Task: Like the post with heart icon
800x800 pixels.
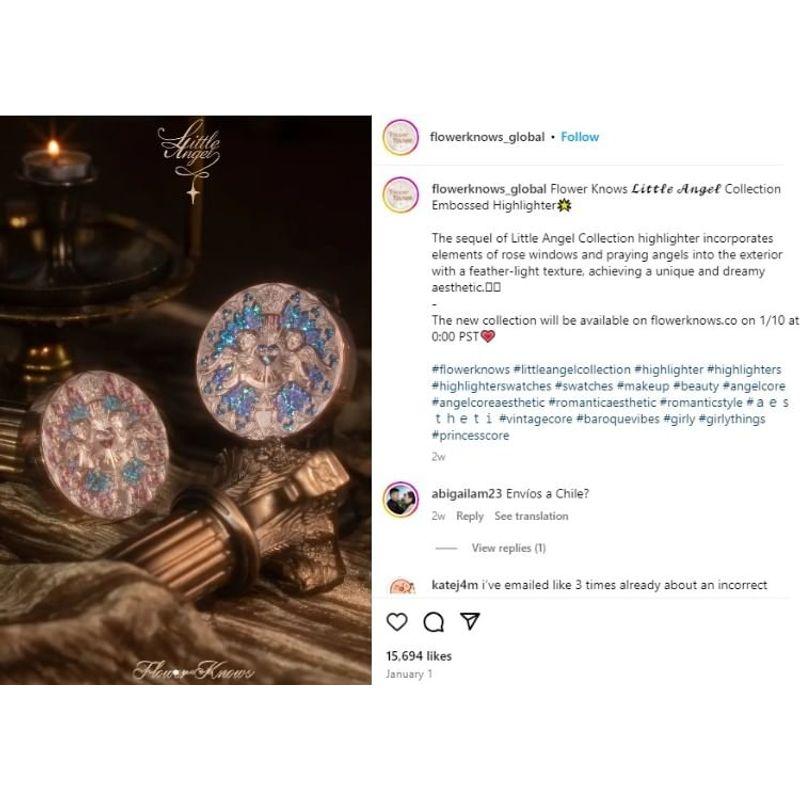Action: [397, 621]
